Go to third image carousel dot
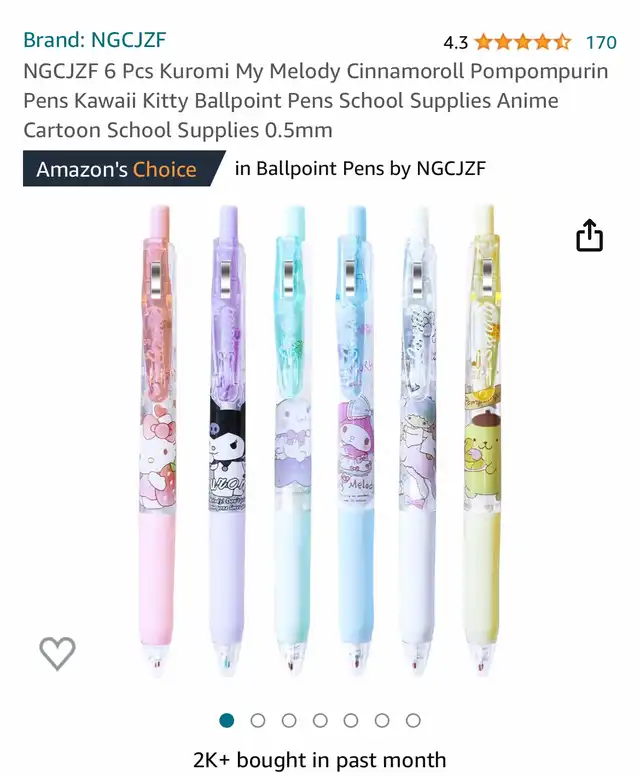 [289, 721]
